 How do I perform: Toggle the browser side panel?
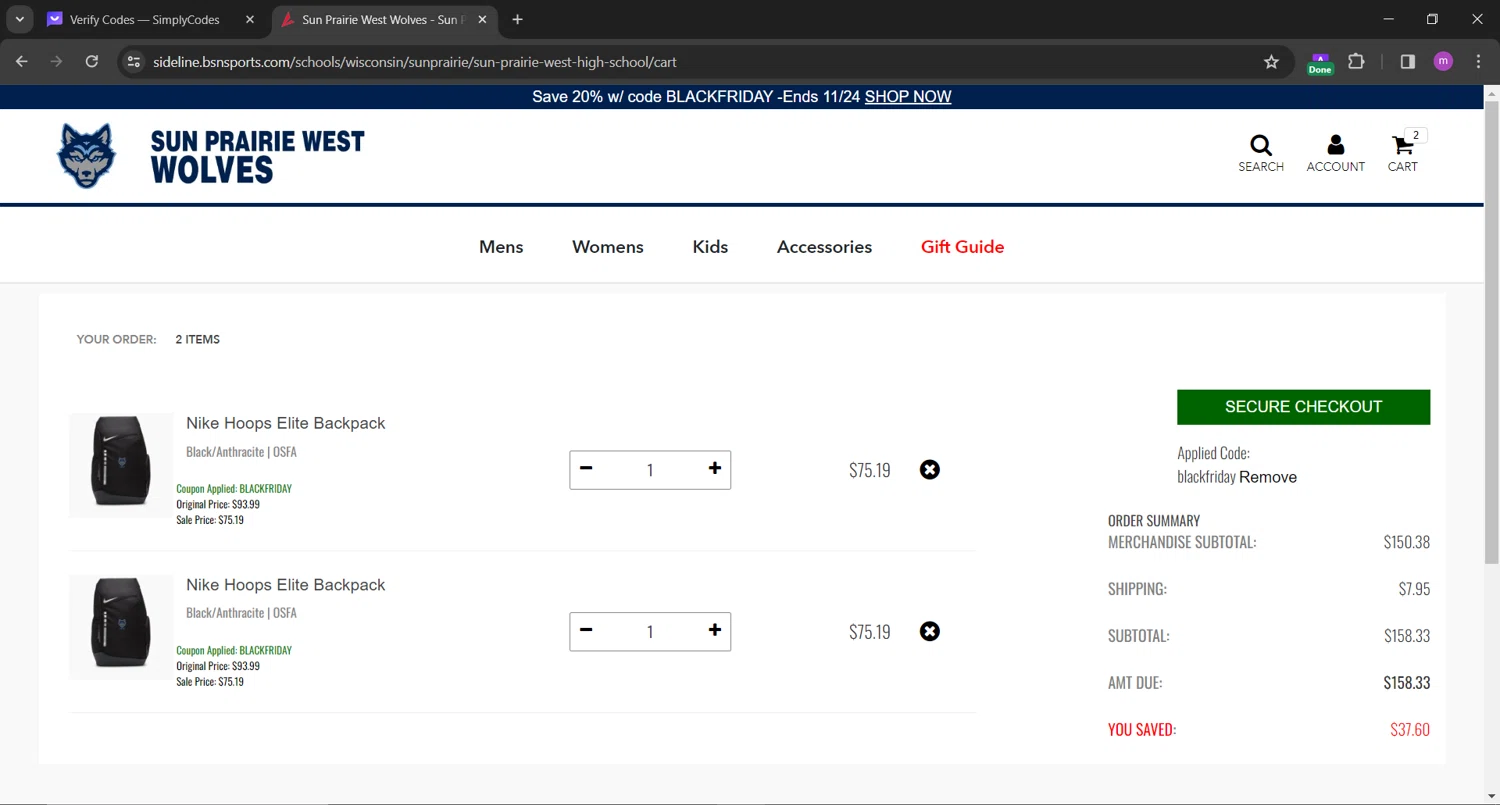click(x=1408, y=62)
